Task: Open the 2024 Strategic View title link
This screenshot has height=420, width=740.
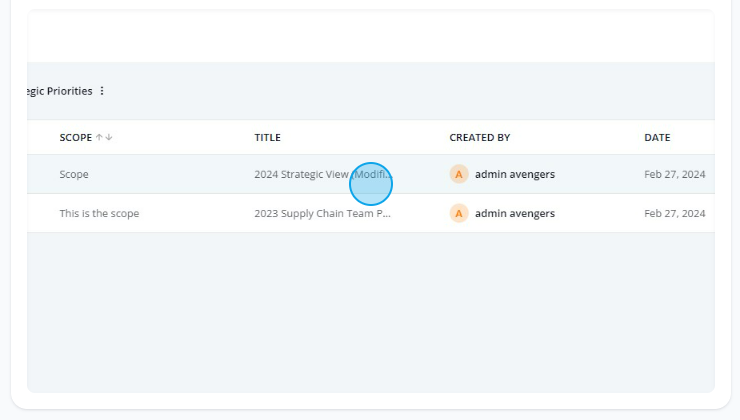Action: (x=322, y=174)
